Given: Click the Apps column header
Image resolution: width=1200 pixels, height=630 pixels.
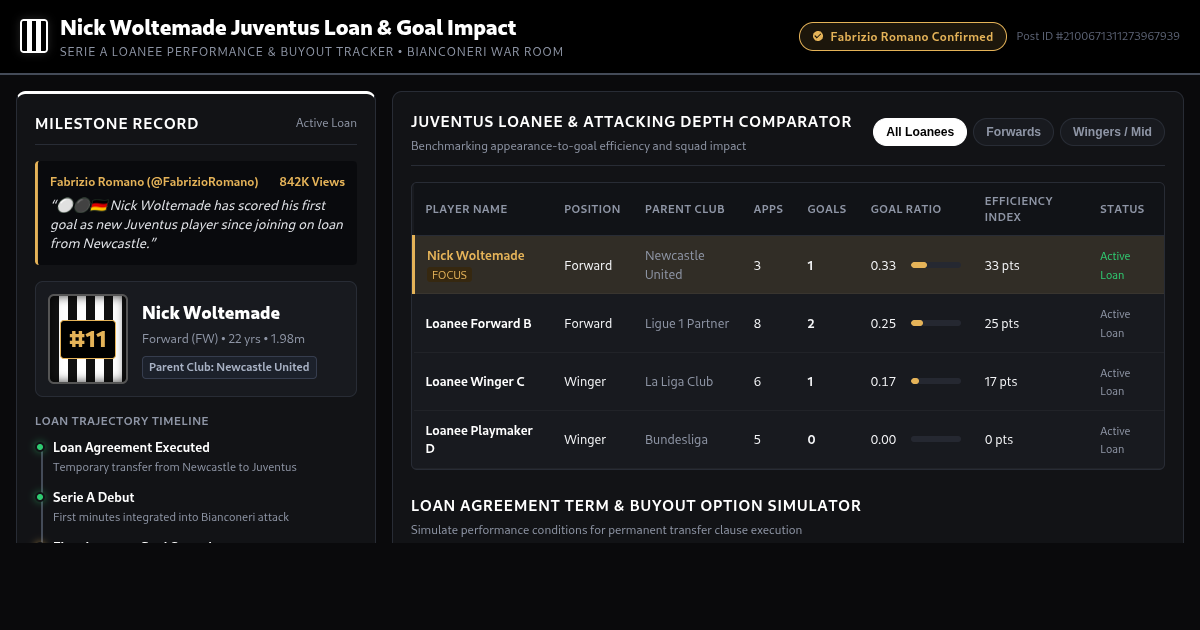Looking at the screenshot, I should pos(768,209).
